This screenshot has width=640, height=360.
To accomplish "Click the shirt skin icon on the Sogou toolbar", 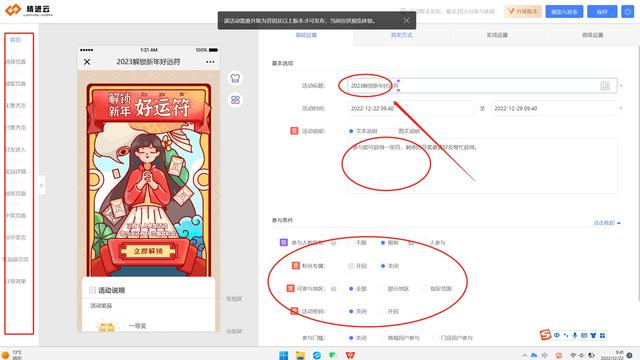I will pos(593,335).
